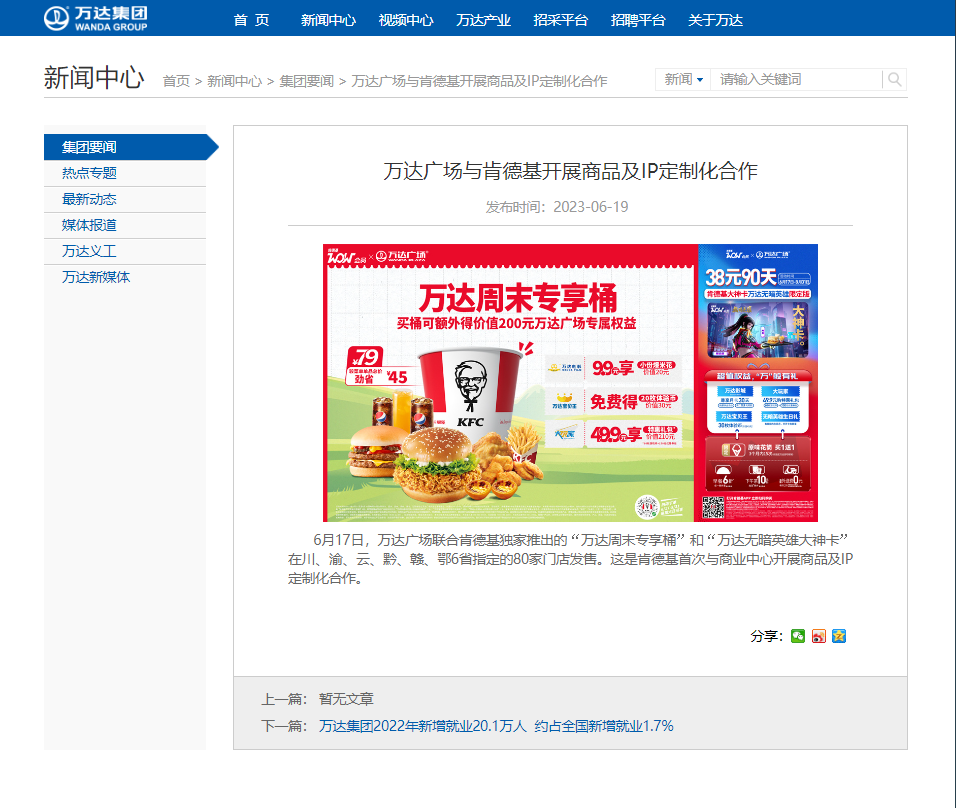The width and height of the screenshot is (956, 808).
Task: Select 万达新媒体 in the sidebar
Action: point(125,277)
